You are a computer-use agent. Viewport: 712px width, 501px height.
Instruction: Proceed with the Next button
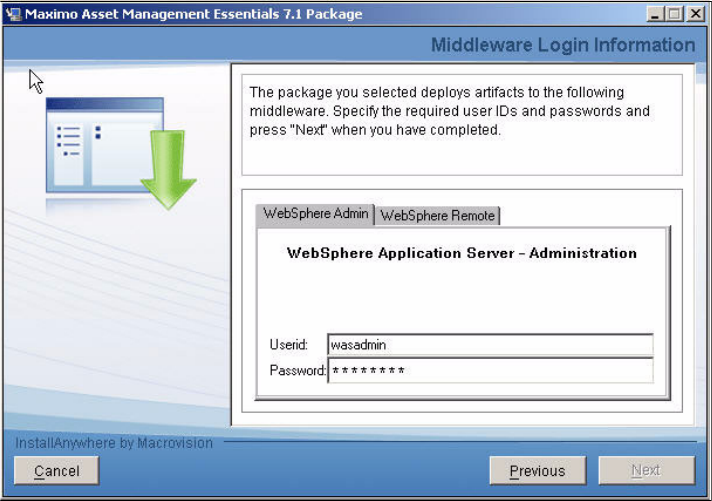[x=647, y=471]
